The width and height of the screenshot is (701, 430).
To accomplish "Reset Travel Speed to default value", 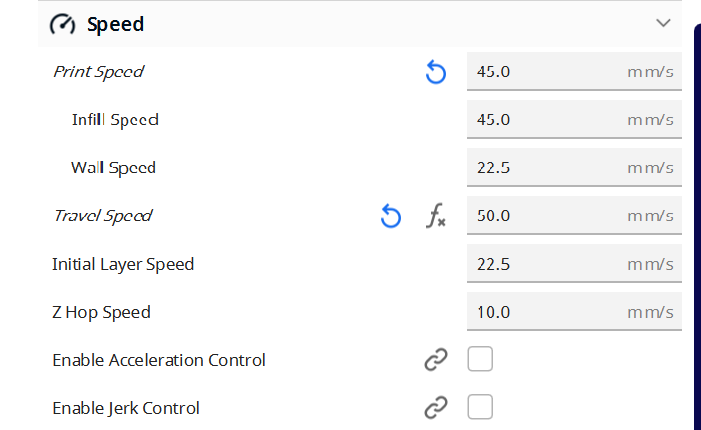I will pos(391,216).
